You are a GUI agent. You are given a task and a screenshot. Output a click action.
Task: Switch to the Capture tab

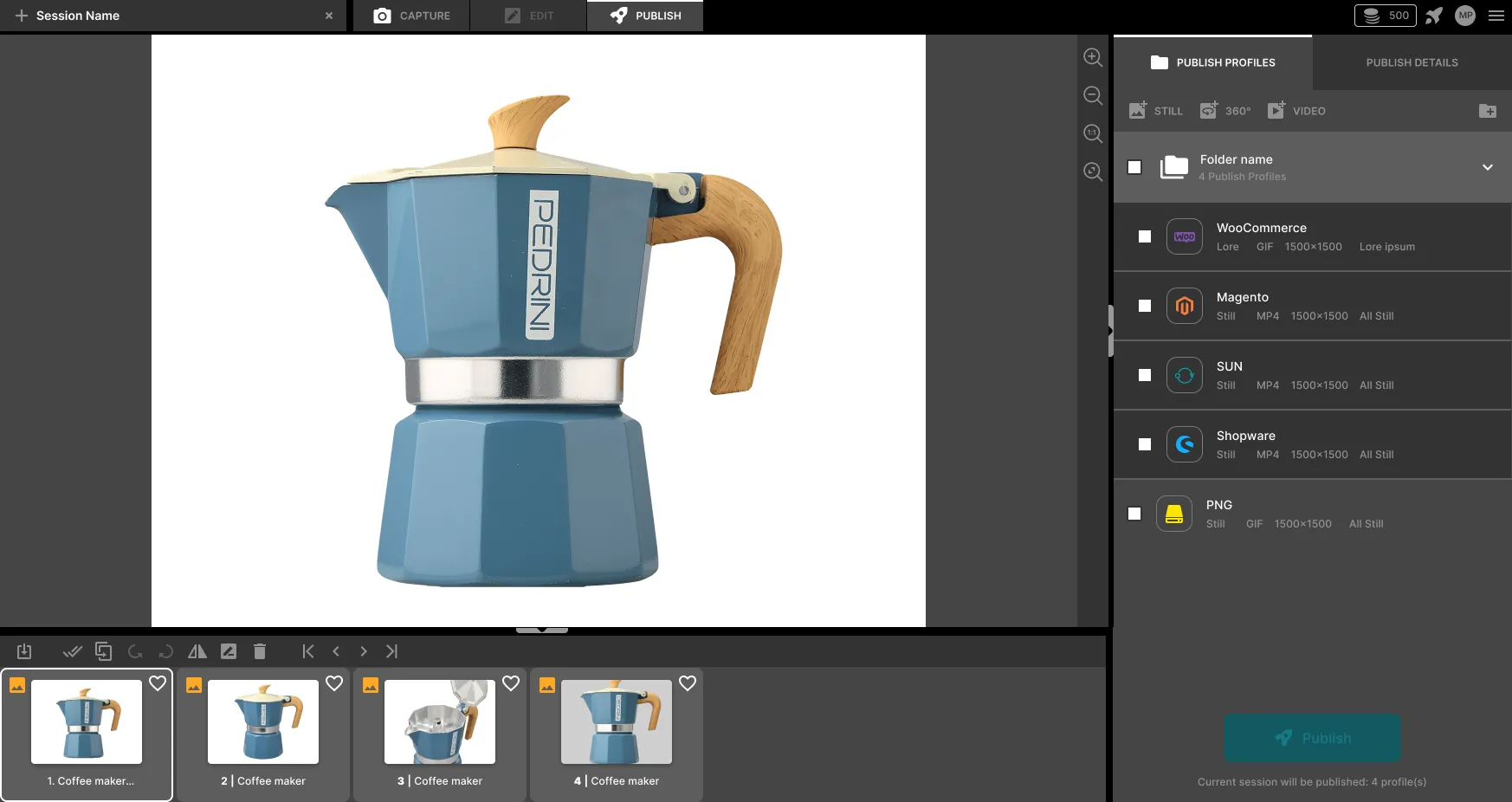click(x=411, y=16)
